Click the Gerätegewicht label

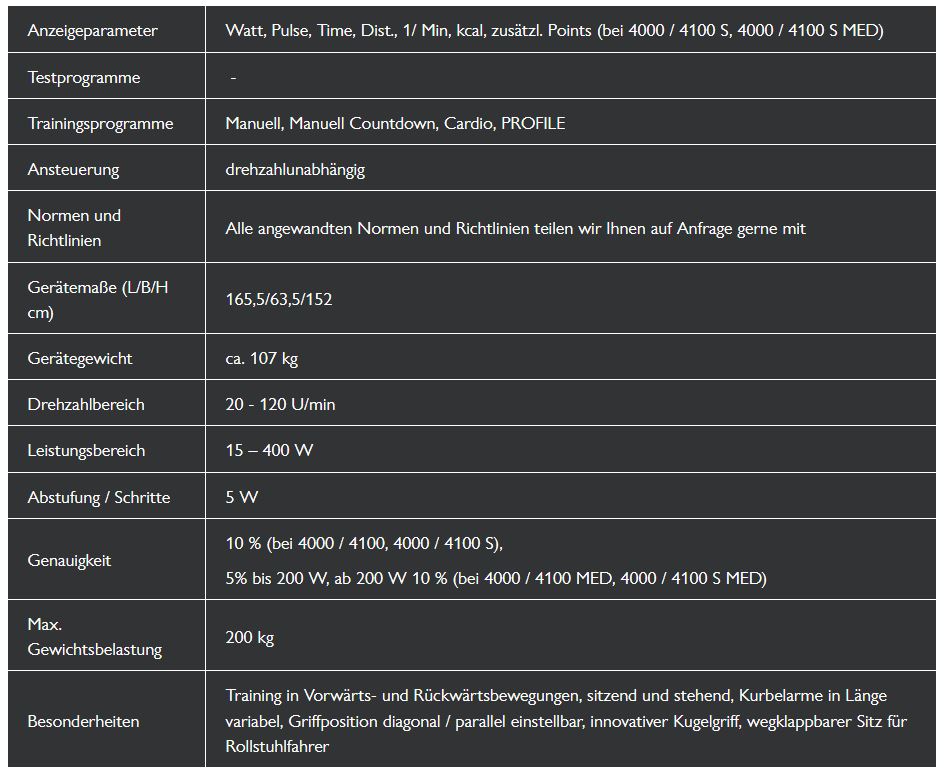click(x=80, y=359)
